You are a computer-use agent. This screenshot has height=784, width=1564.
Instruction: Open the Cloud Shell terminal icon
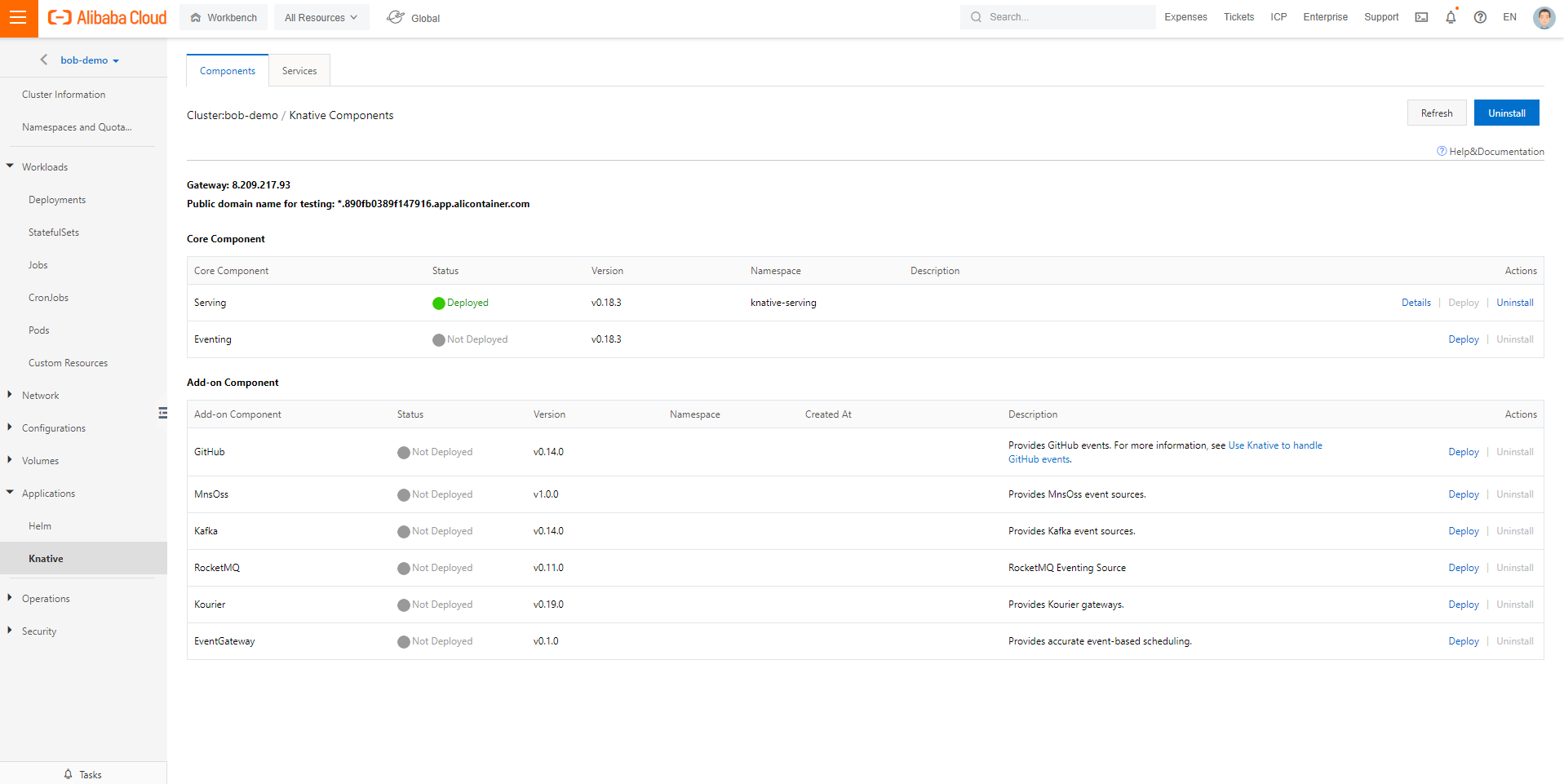(x=1421, y=17)
